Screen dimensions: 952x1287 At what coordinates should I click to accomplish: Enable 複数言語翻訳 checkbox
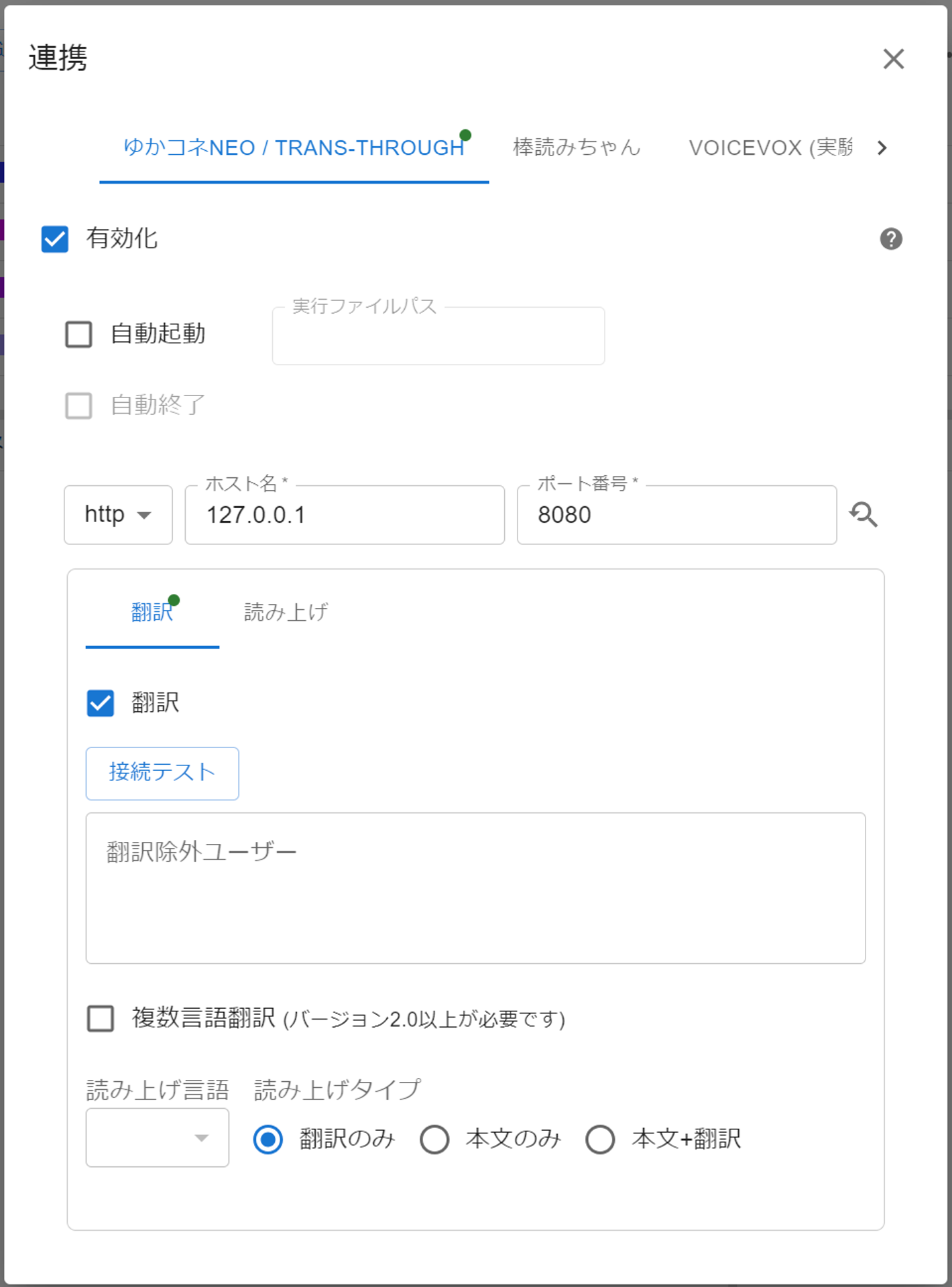(101, 1018)
